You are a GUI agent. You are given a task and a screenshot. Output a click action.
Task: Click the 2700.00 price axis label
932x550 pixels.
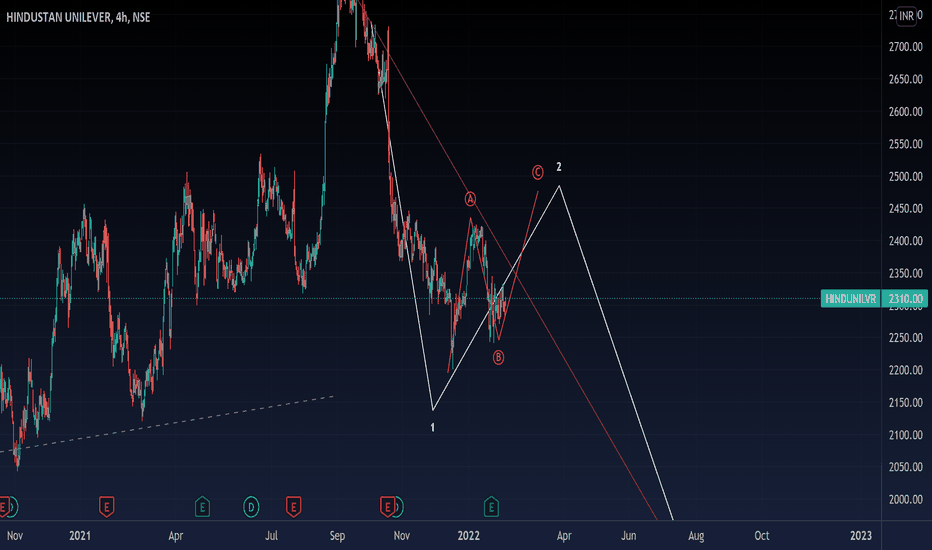click(905, 47)
